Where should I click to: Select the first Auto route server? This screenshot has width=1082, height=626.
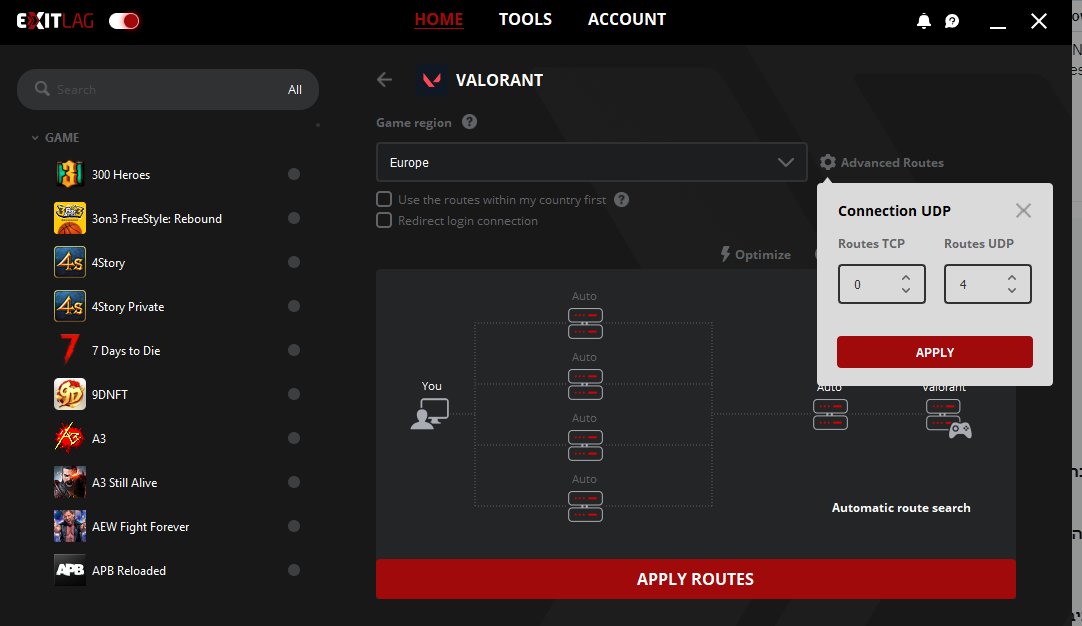click(x=585, y=323)
